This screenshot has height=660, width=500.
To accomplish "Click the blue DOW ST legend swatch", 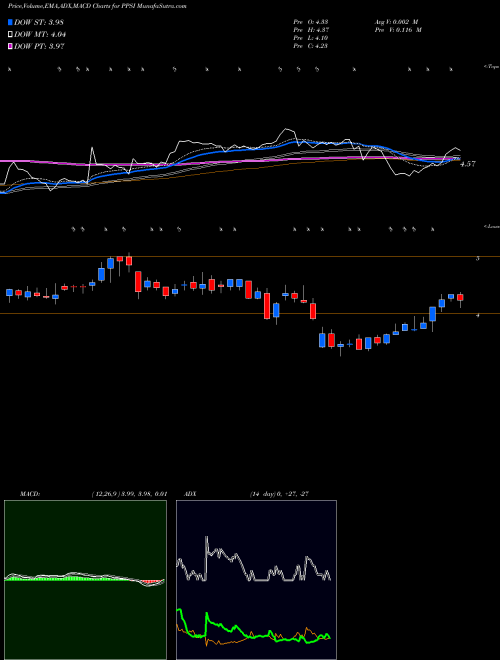I will point(10,22).
